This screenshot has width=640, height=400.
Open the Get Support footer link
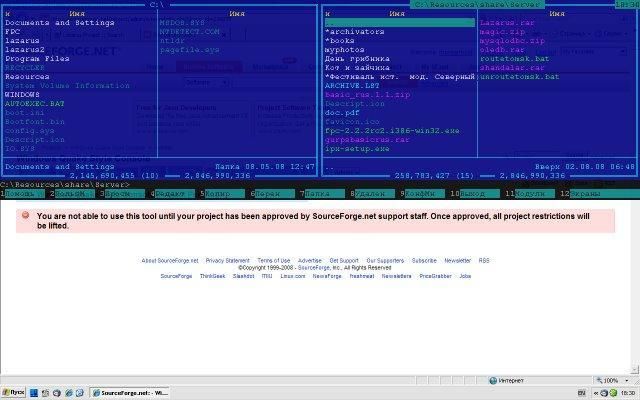tap(344, 260)
